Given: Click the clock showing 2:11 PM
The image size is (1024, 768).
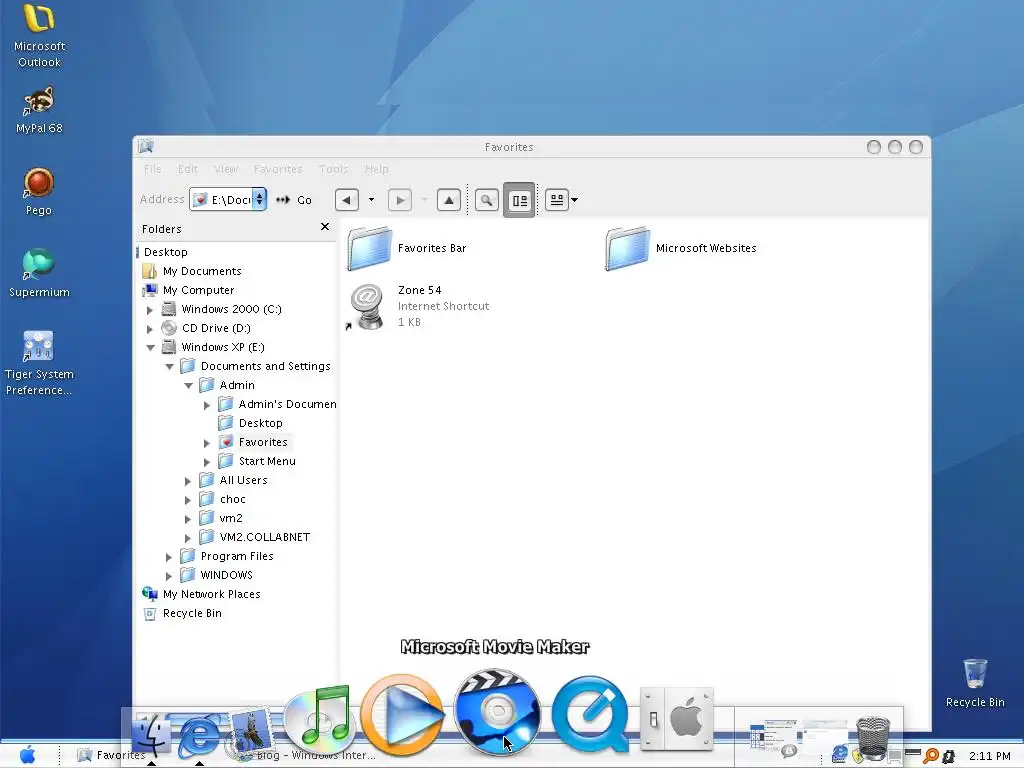Looking at the screenshot, I should [x=989, y=756].
